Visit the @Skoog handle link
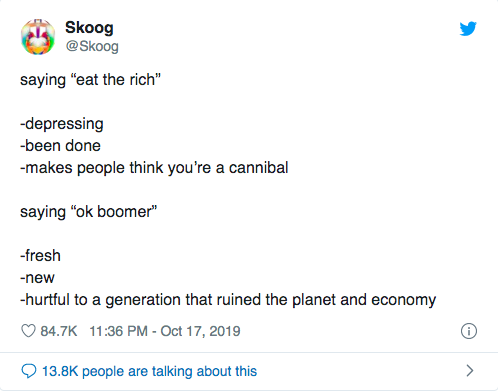The image size is (498, 392). point(92,46)
